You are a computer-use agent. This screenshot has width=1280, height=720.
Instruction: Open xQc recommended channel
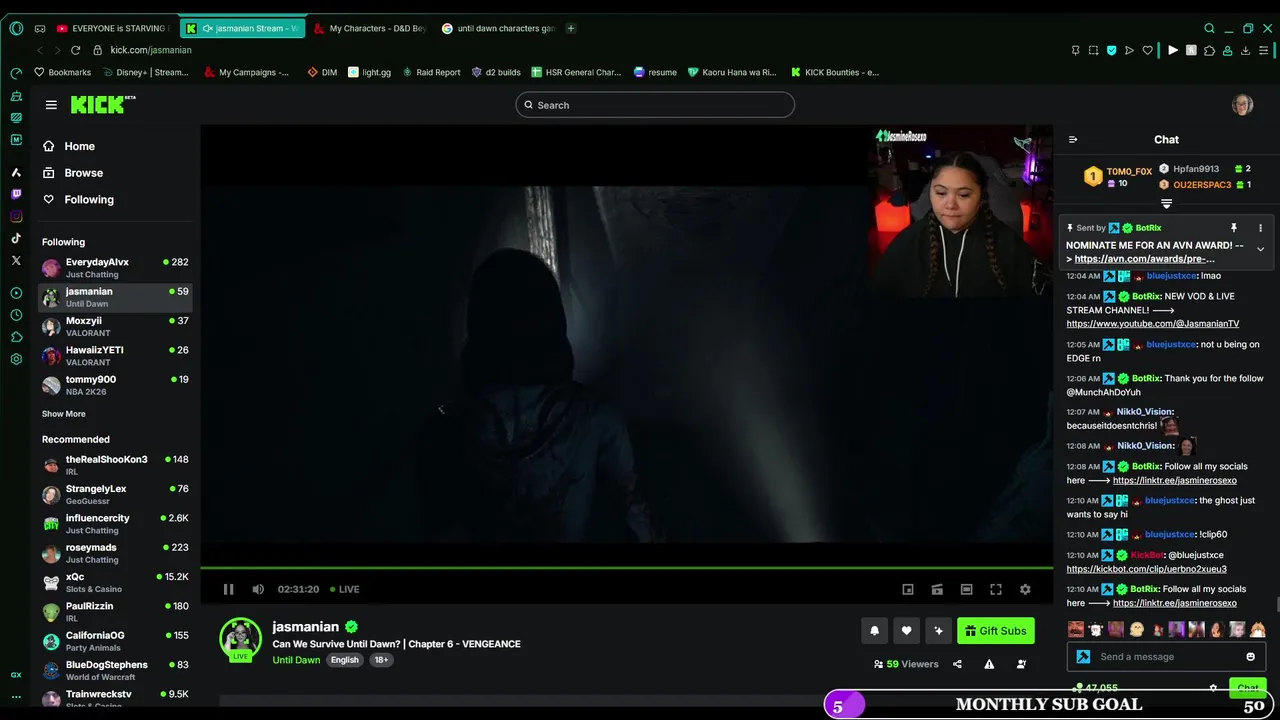pyautogui.click(x=115, y=582)
